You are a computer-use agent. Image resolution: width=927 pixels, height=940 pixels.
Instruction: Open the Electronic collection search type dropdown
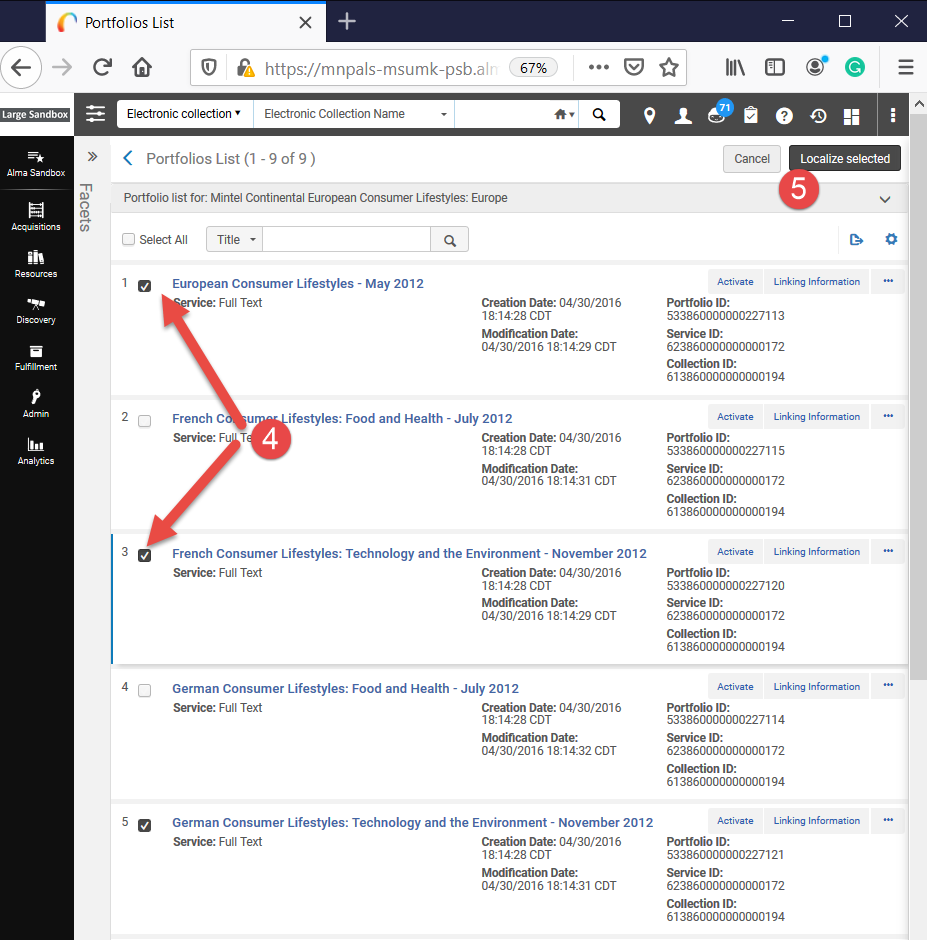185,114
